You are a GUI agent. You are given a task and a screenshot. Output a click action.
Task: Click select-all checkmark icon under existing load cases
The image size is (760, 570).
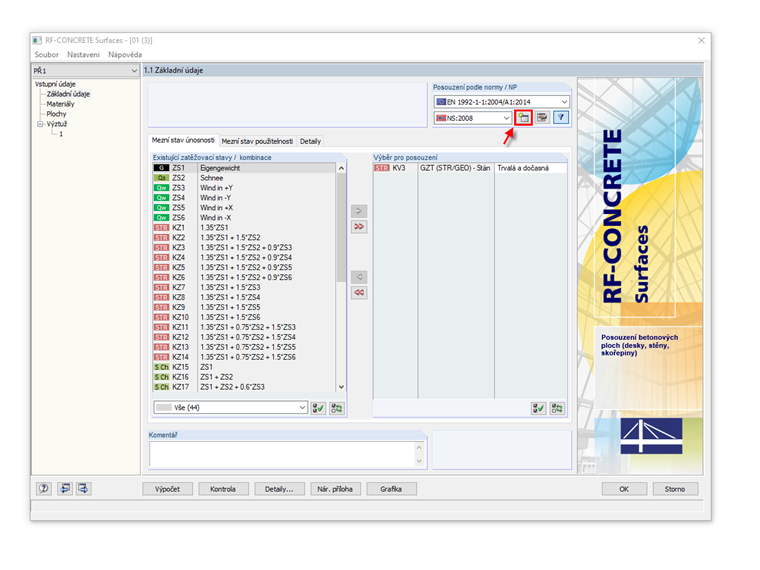(x=318, y=408)
